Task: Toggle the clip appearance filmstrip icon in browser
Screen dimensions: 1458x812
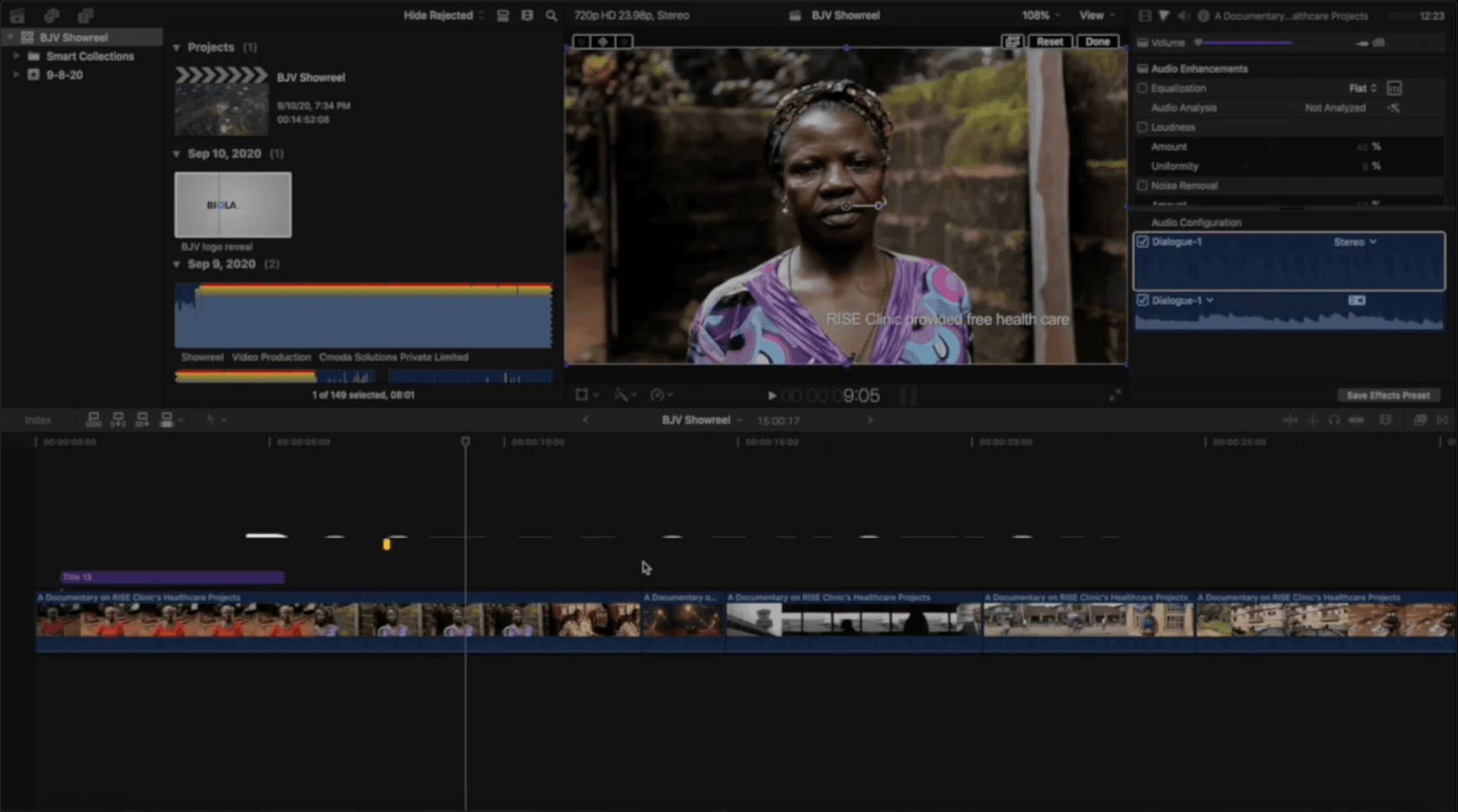Action: click(x=502, y=16)
